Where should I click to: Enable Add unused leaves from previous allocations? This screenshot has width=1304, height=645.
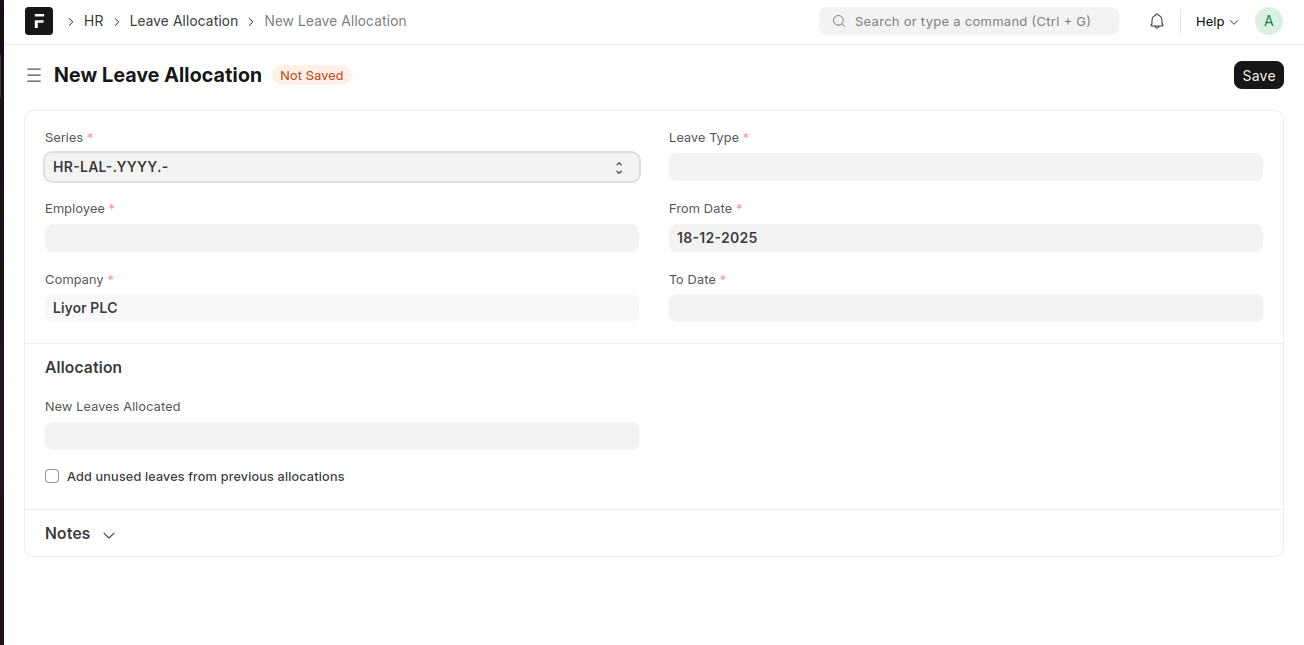(x=52, y=477)
